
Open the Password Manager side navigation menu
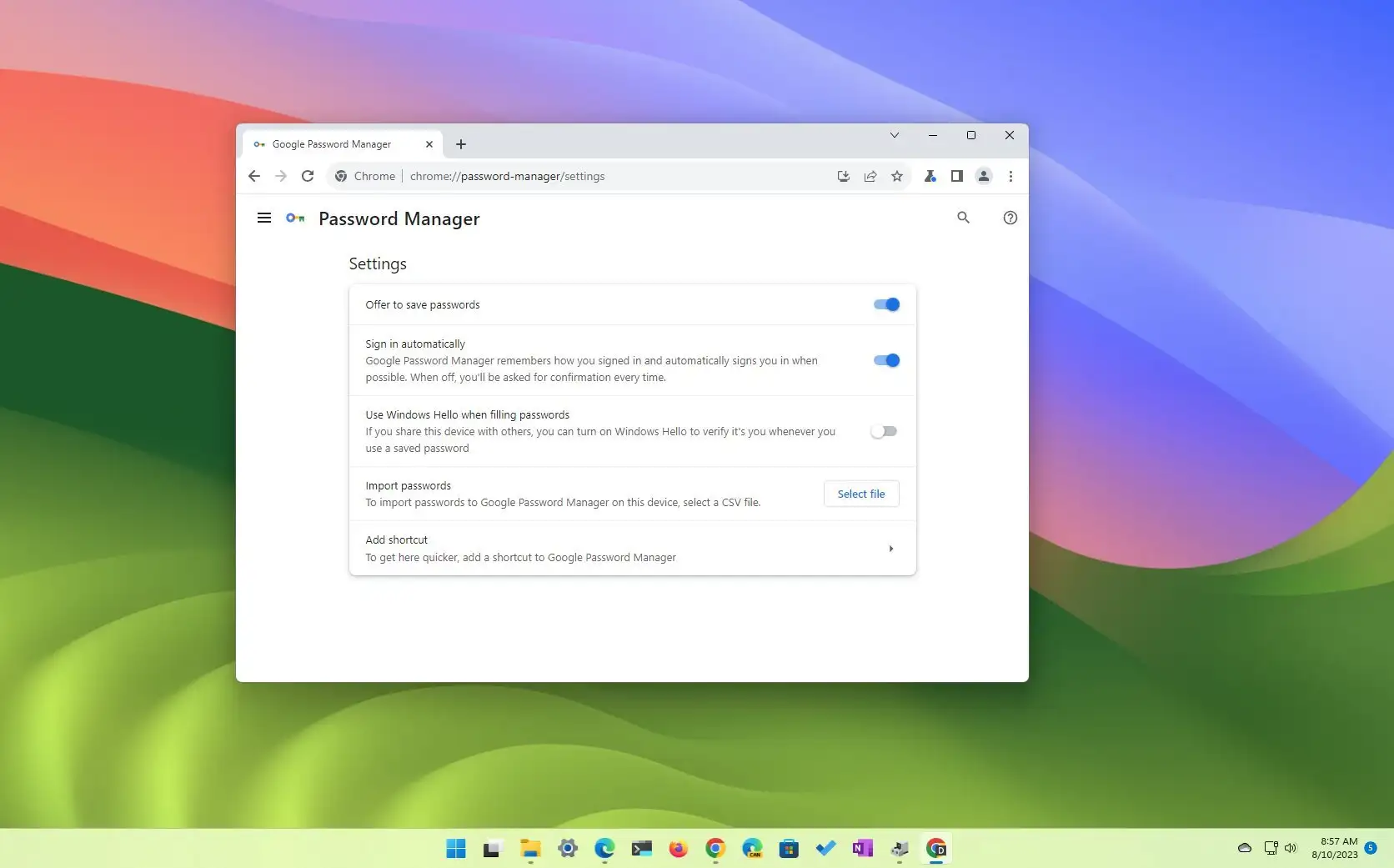coord(263,218)
